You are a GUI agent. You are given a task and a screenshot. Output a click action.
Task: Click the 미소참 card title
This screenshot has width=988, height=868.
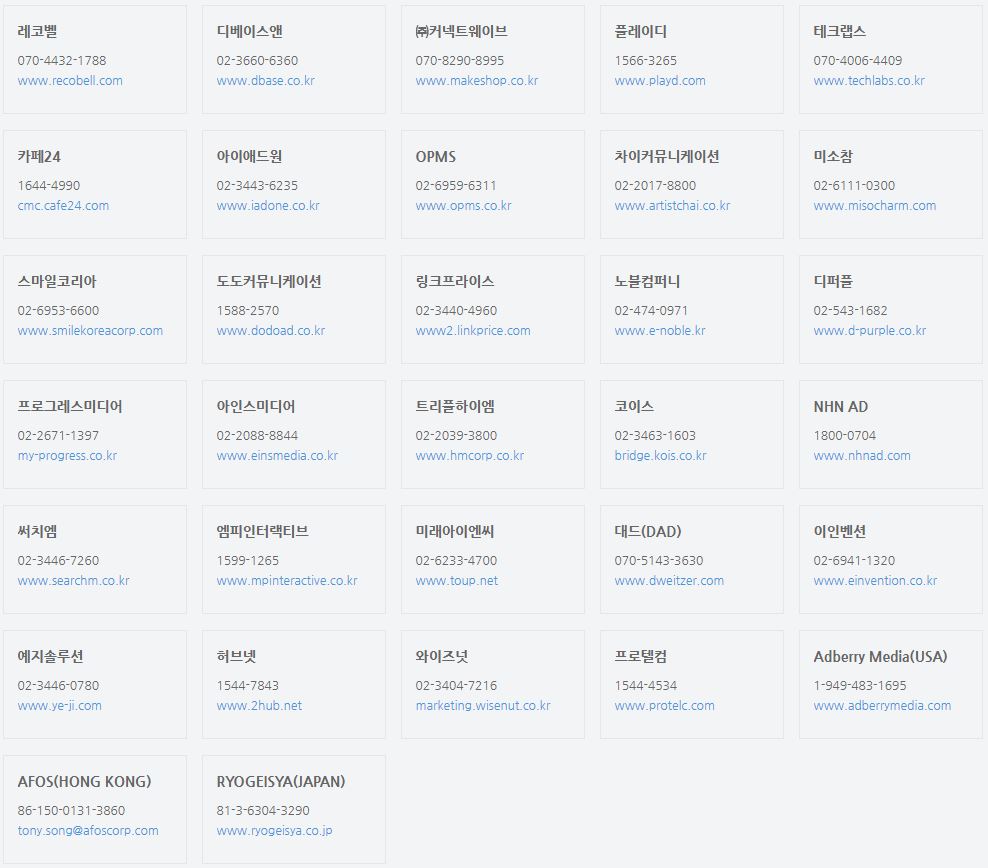click(833, 156)
